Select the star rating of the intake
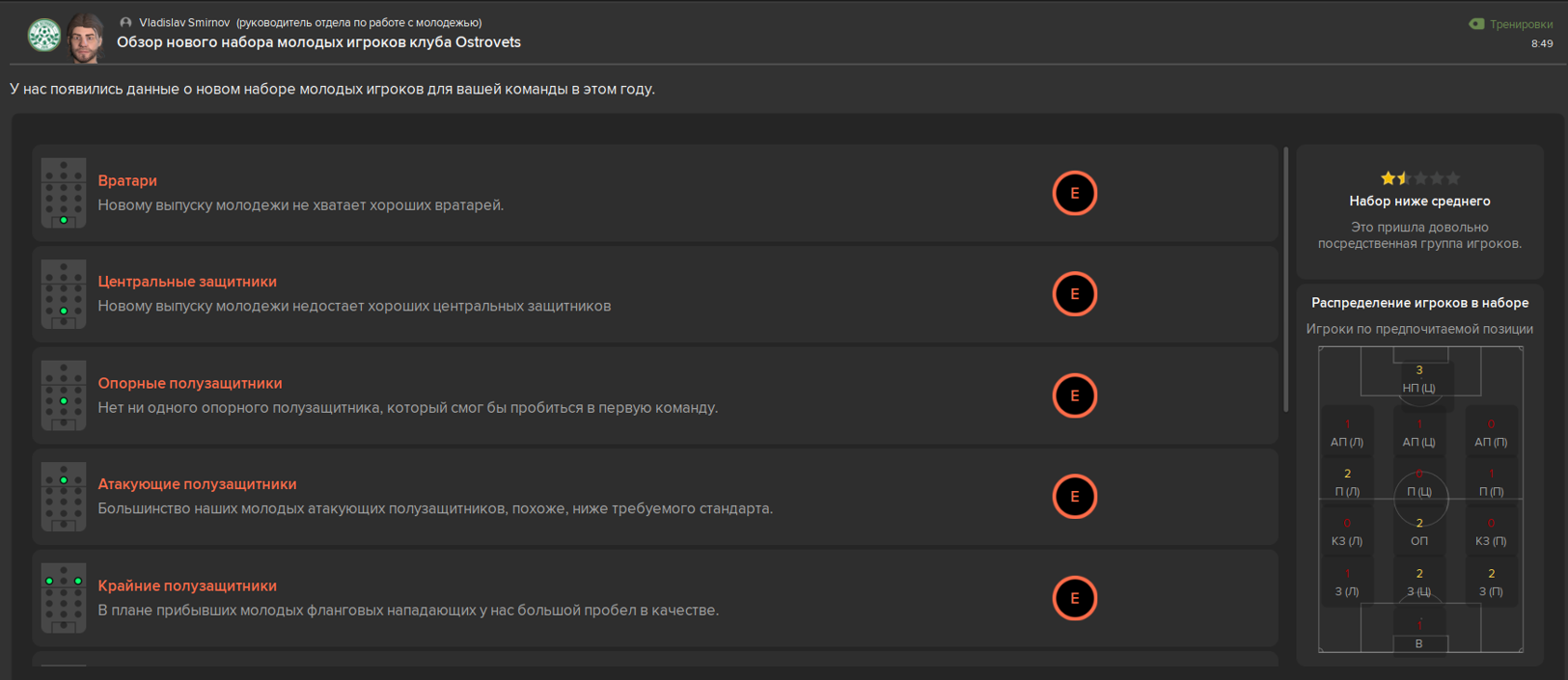Screen dimensions: 1568x680 1419,178
